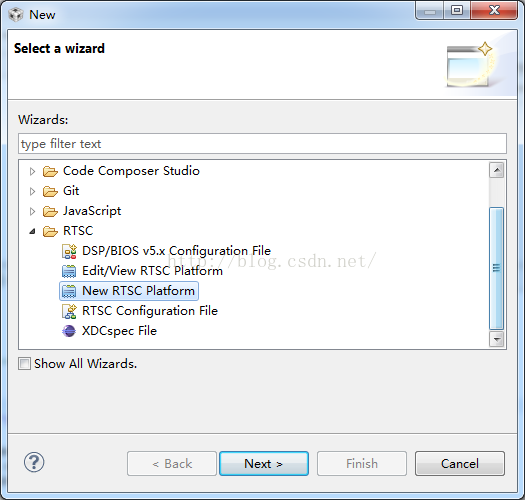Enable the Show All Wizards checkbox
The height and width of the screenshot is (500, 525).
point(24,363)
